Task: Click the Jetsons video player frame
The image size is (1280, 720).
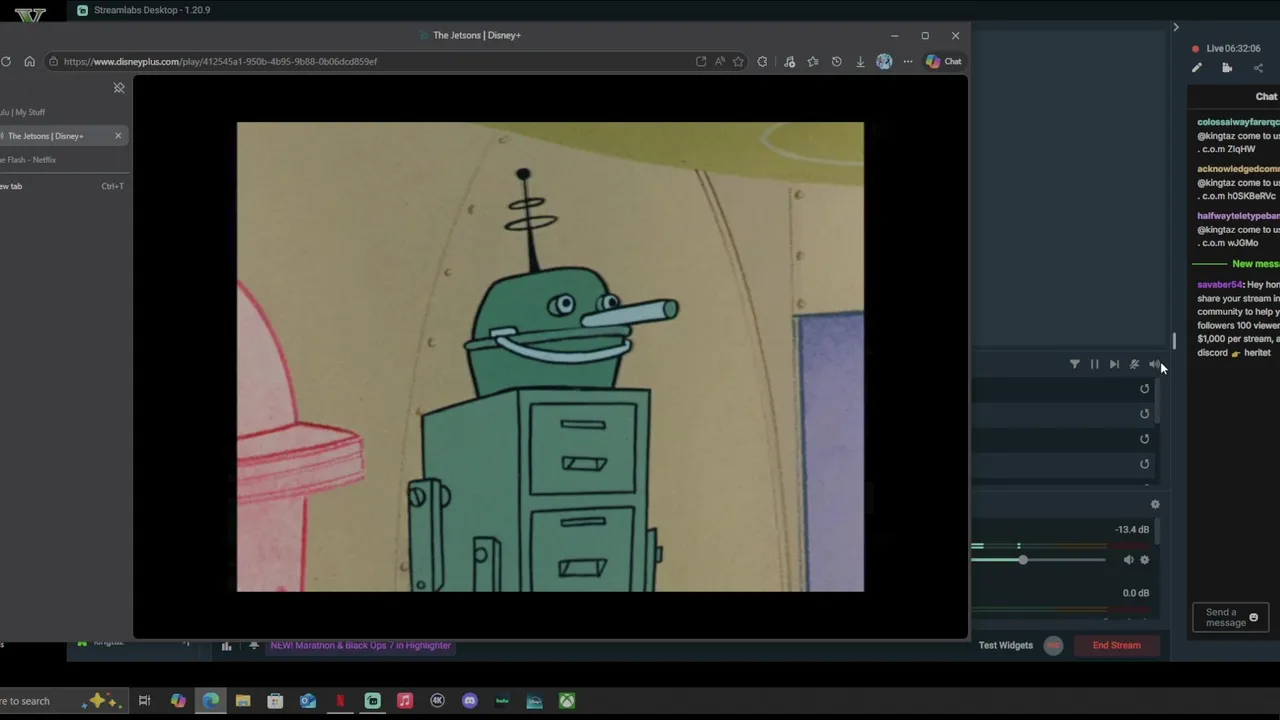Action: coord(550,357)
